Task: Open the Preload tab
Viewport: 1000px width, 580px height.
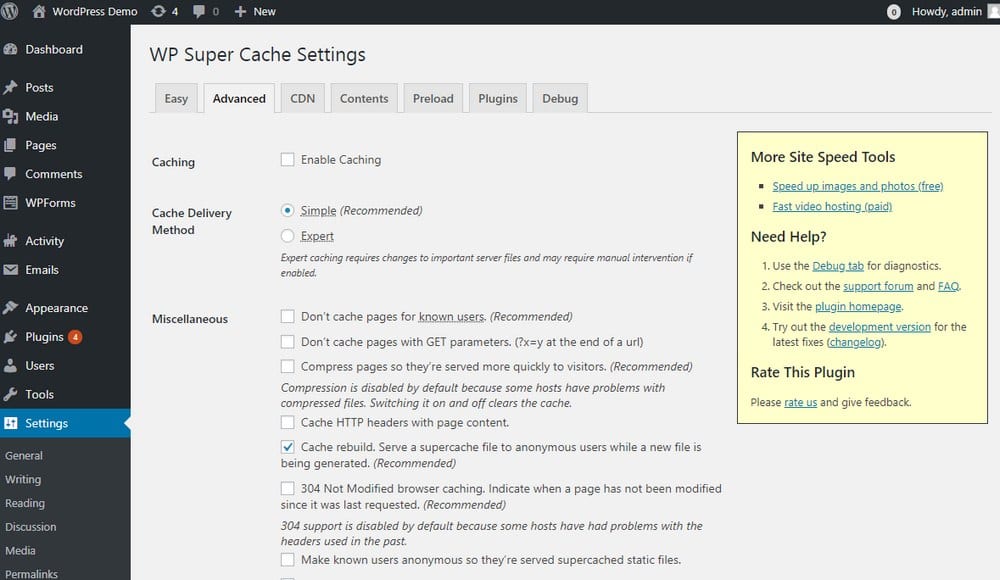Action: pyautogui.click(x=433, y=98)
